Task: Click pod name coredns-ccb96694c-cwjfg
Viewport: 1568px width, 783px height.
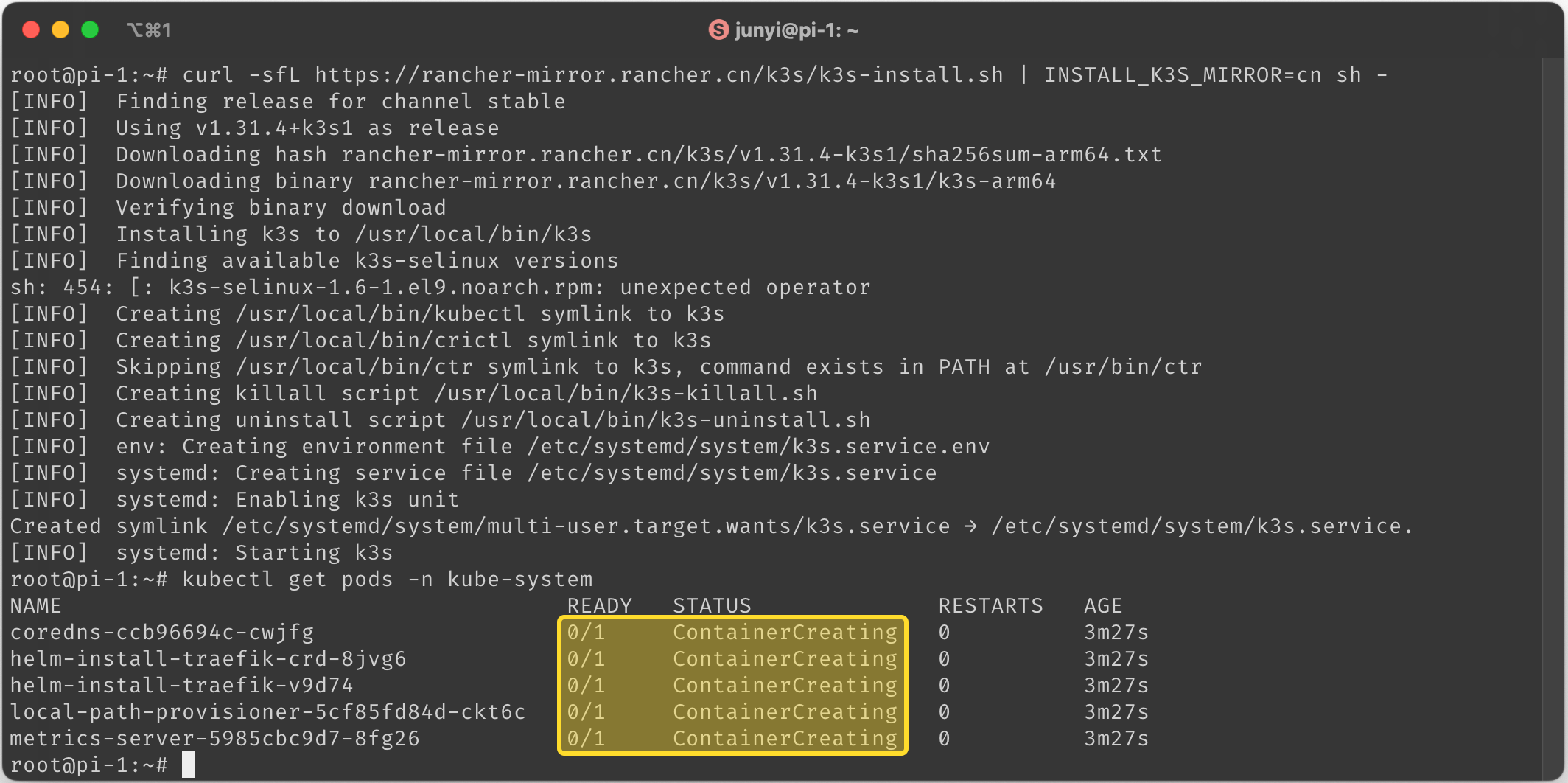Action: pos(162,633)
